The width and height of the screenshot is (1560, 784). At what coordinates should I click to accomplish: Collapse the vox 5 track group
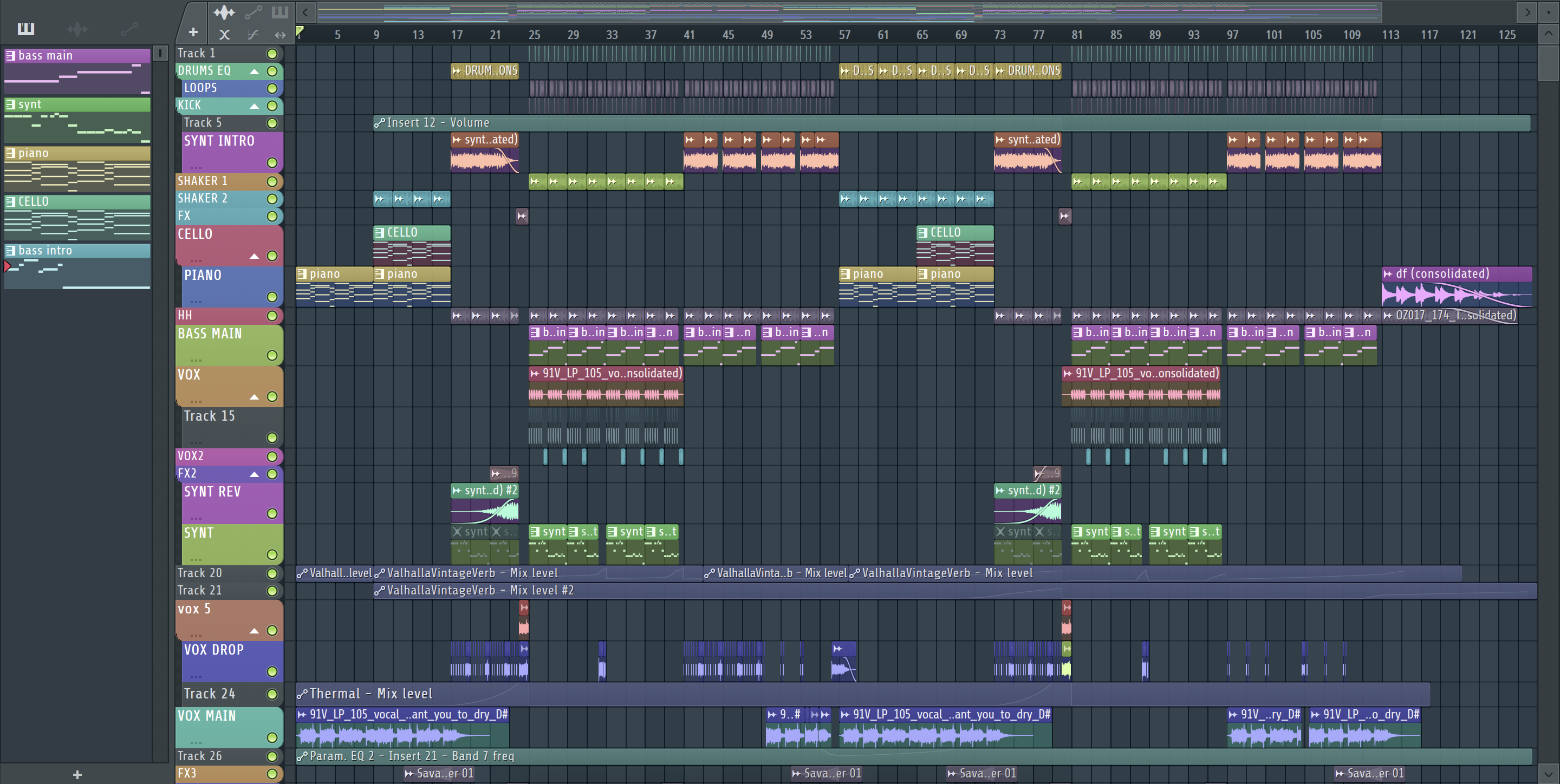255,631
